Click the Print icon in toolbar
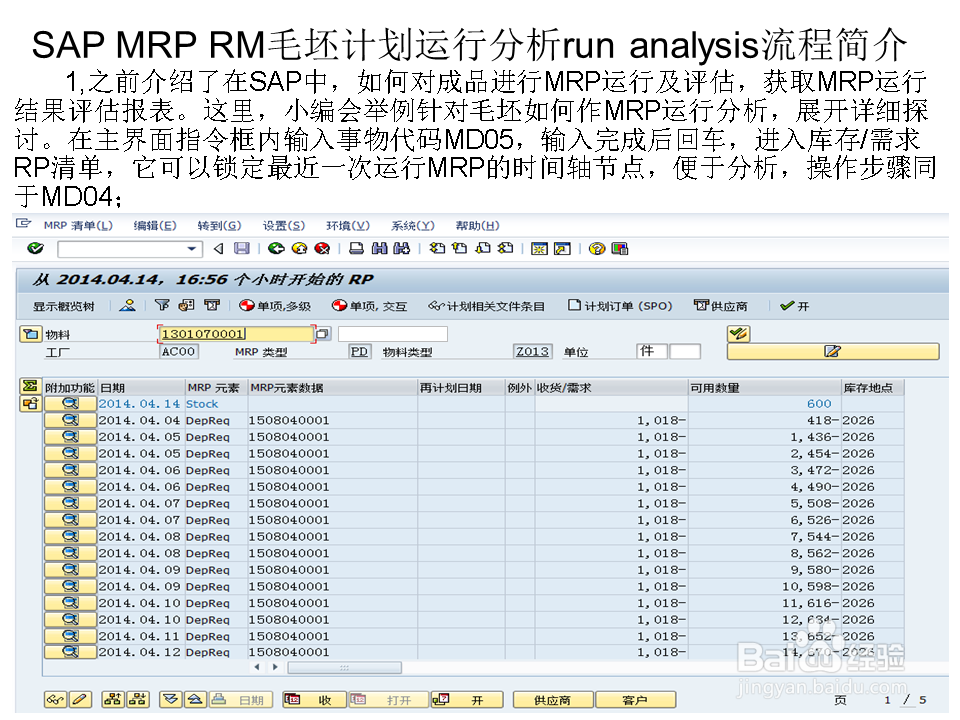960x720 pixels. pyautogui.click(x=356, y=248)
